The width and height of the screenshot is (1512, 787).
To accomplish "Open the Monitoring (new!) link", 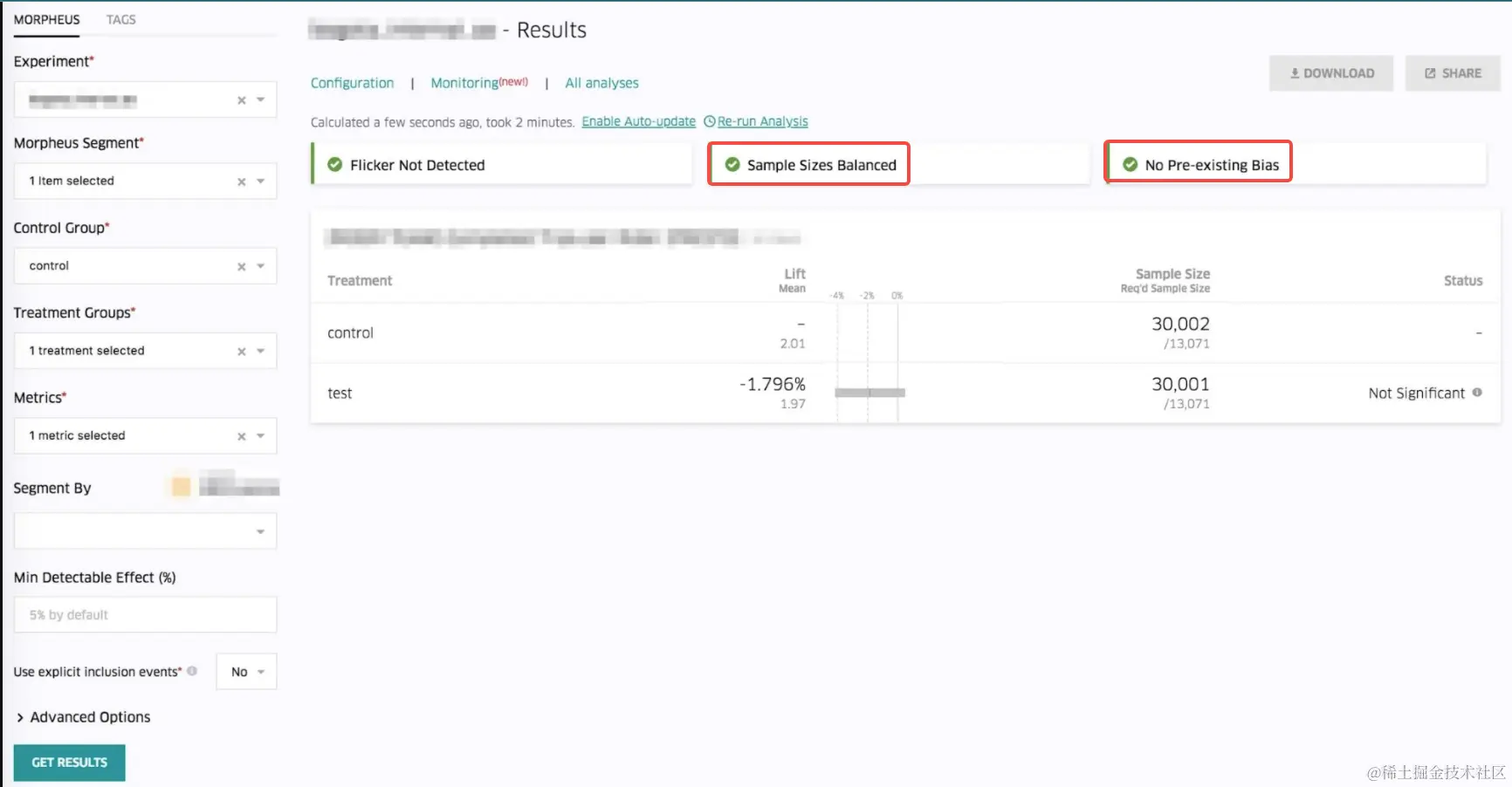I will pos(479,83).
